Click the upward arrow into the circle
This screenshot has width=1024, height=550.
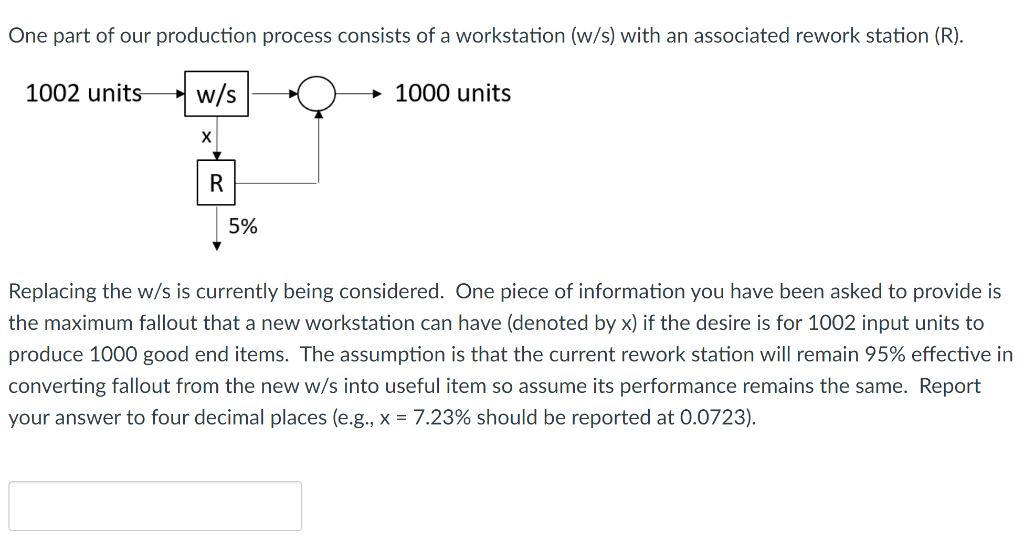click(x=319, y=146)
